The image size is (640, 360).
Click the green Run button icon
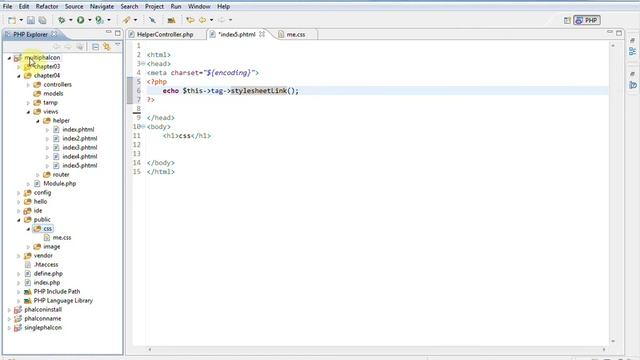coord(80,20)
